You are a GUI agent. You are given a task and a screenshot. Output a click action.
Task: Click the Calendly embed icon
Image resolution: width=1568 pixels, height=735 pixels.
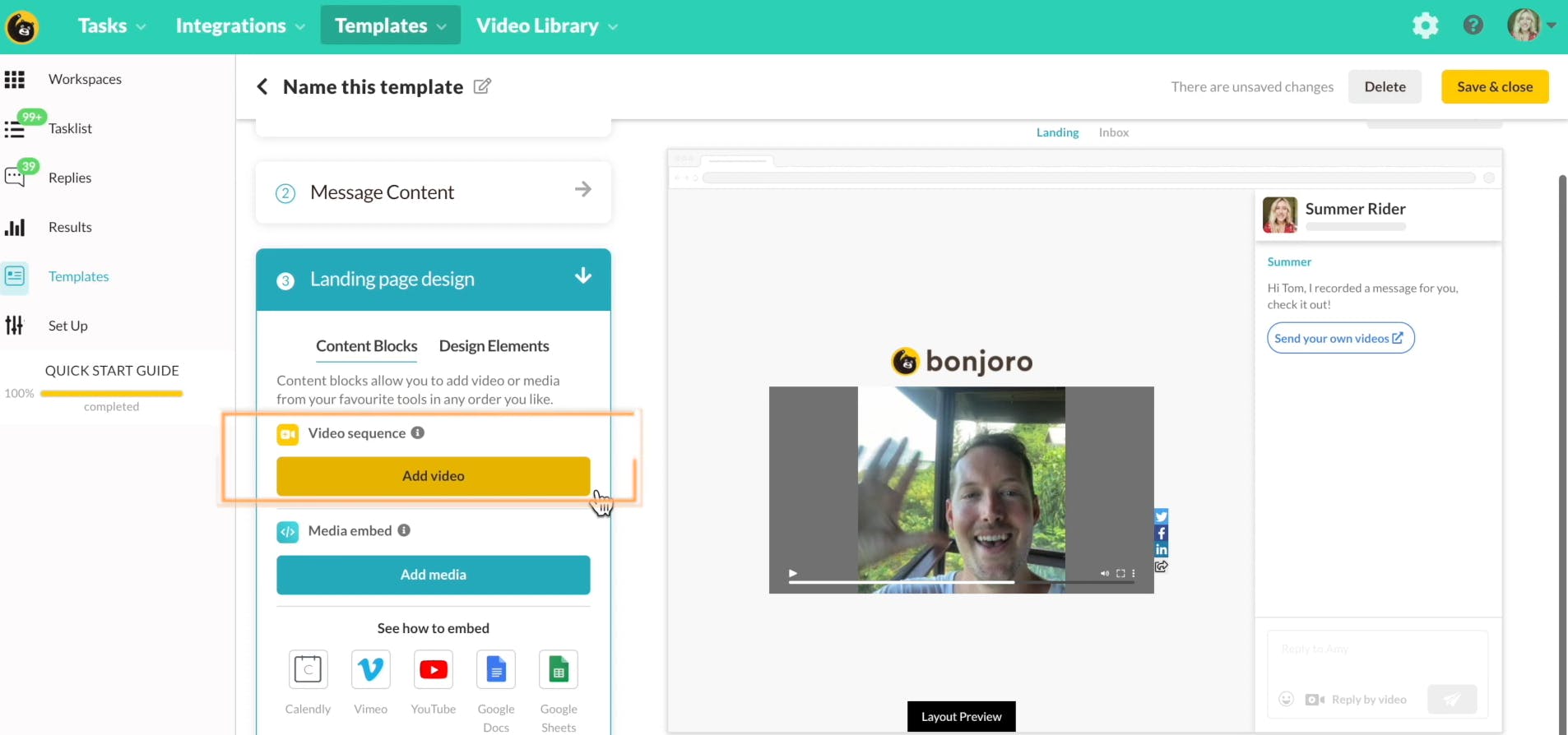(x=308, y=669)
